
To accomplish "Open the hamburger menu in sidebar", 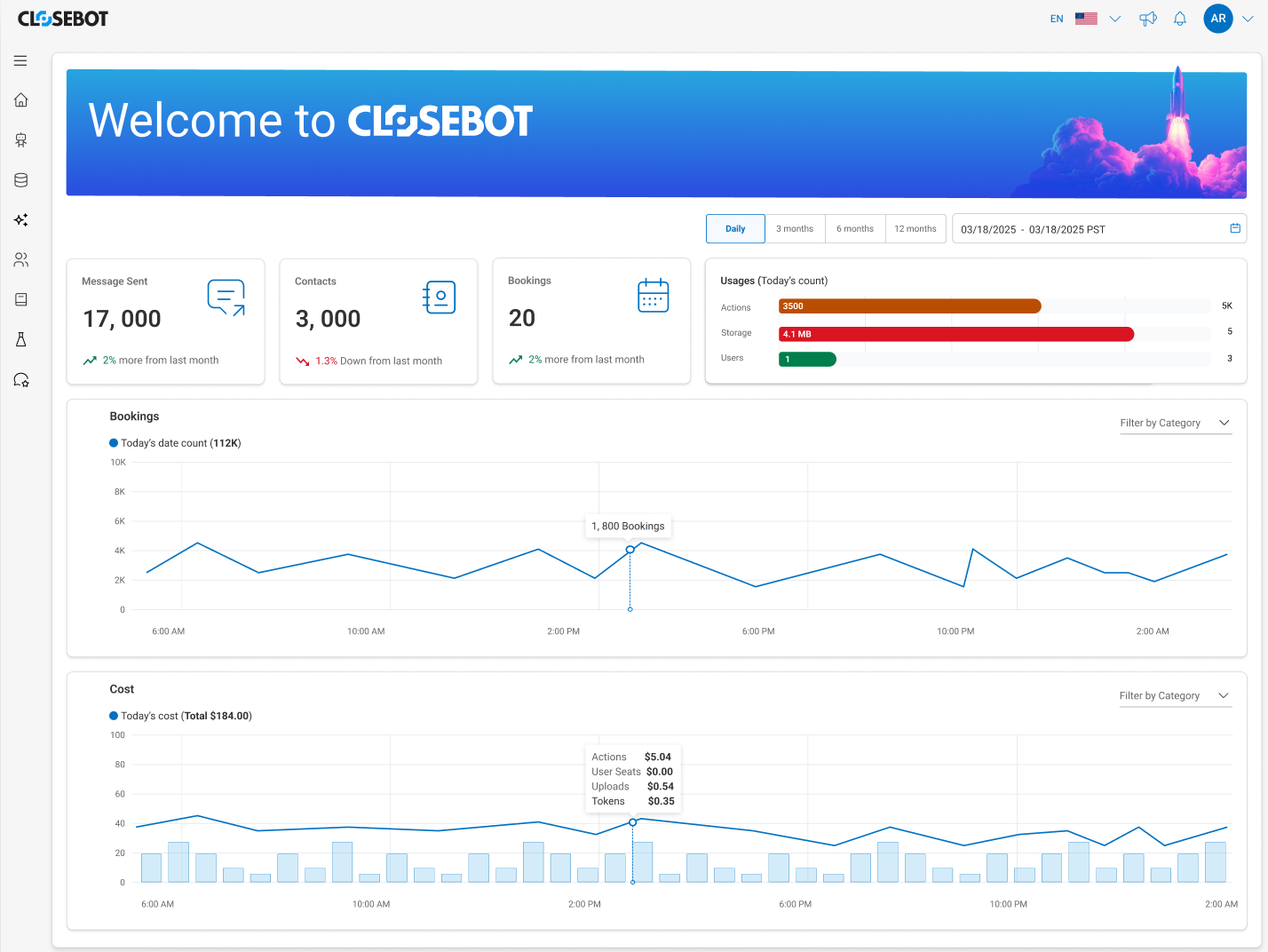I will [x=20, y=61].
